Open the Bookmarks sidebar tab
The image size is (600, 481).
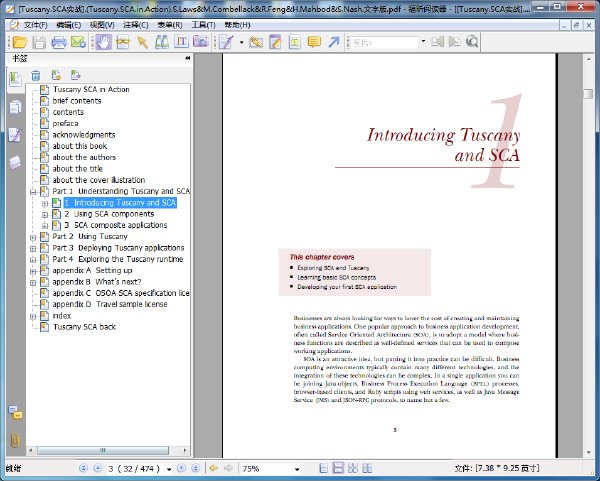pyautogui.click(x=15, y=80)
